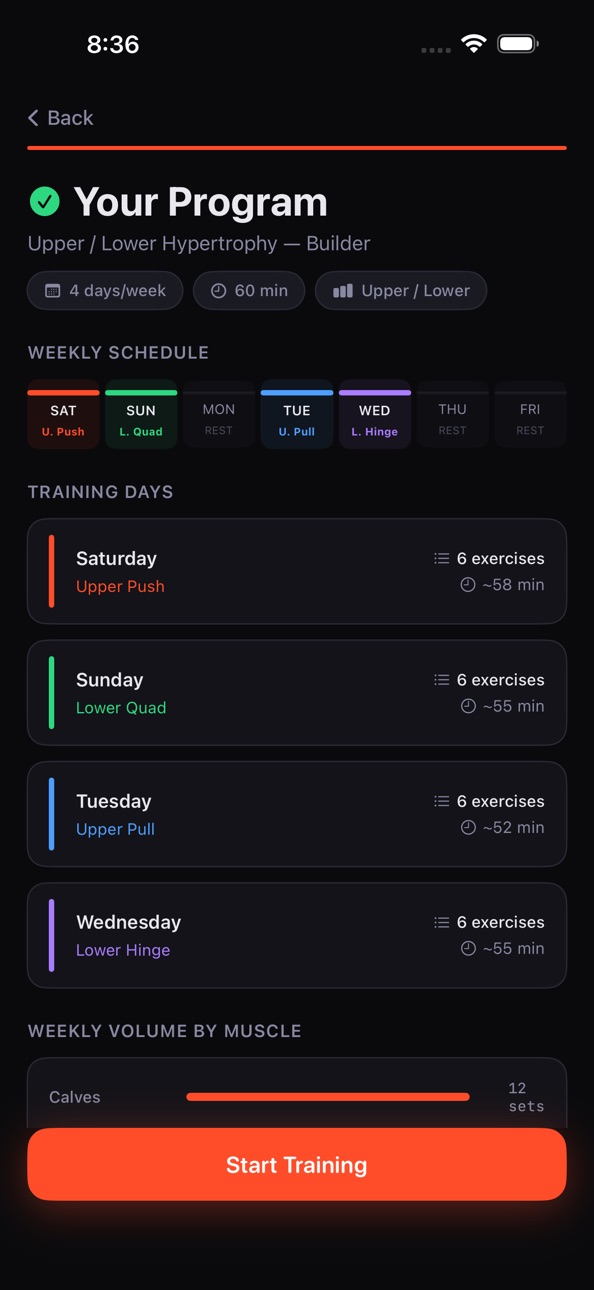Tap the calendar icon in 4 days/week chip
594x1290 pixels.
(x=53, y=291)
